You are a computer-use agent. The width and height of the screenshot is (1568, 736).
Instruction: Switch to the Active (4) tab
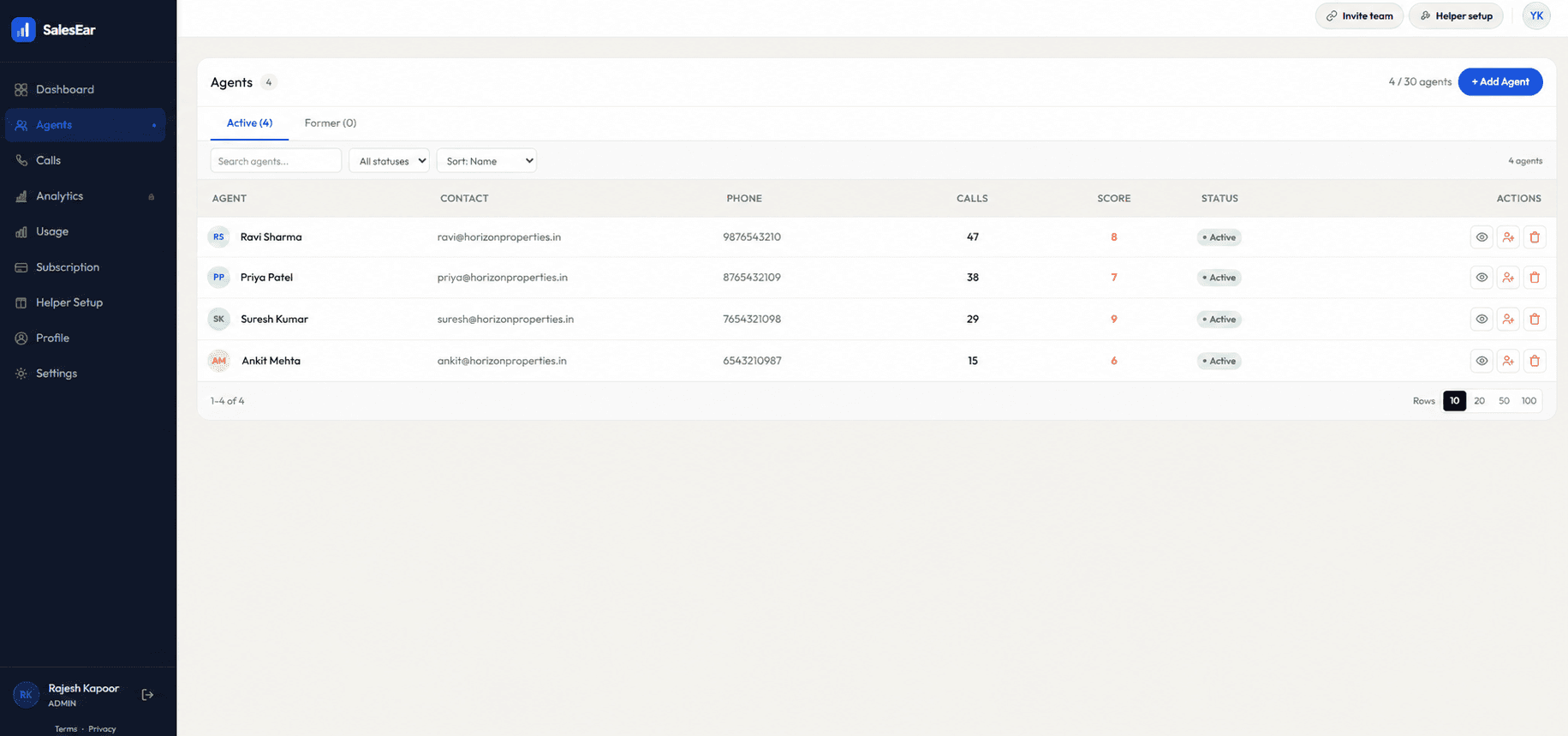point(249,123)
